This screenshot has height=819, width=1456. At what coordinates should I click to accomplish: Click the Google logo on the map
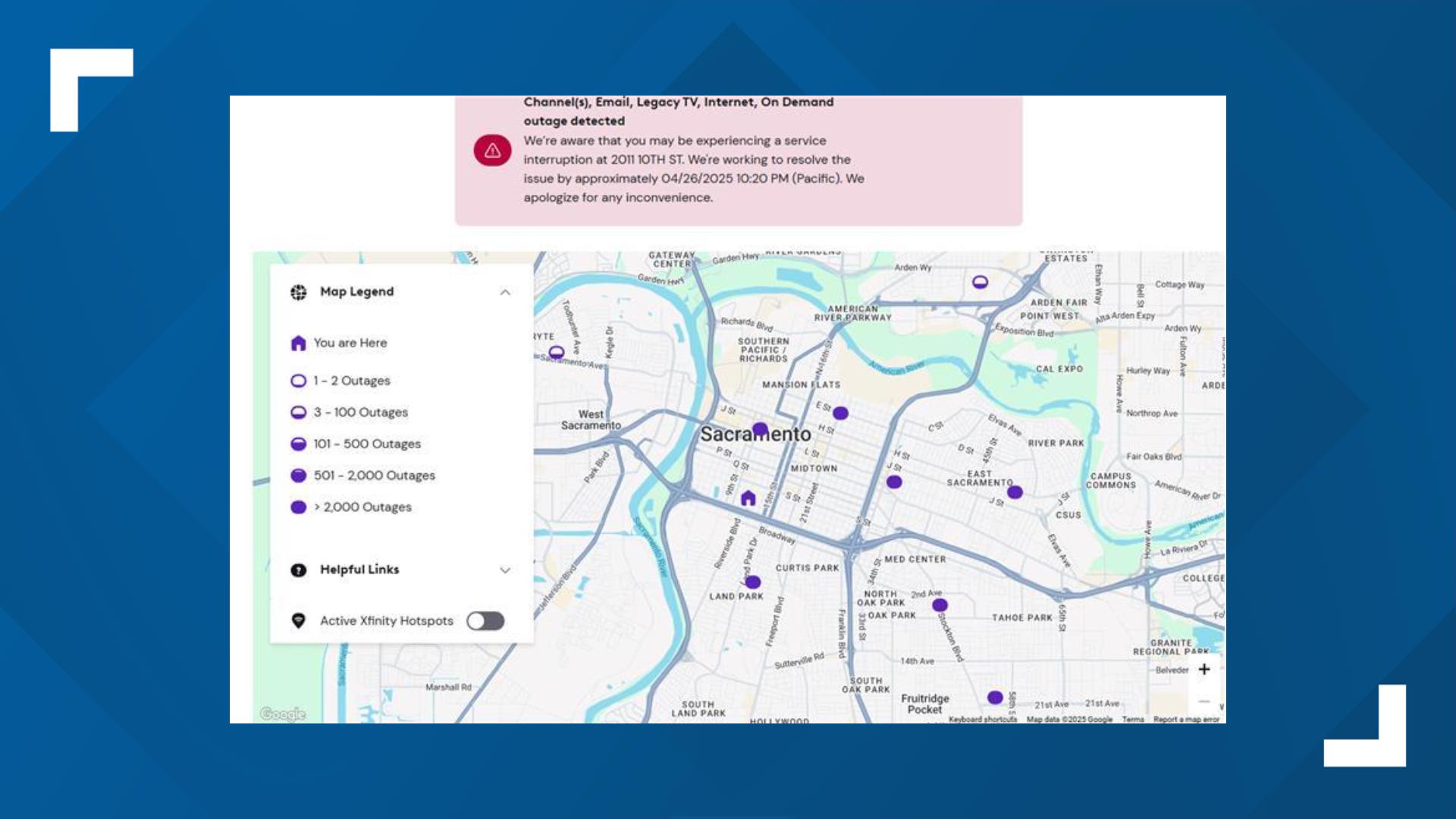point(282,714)
